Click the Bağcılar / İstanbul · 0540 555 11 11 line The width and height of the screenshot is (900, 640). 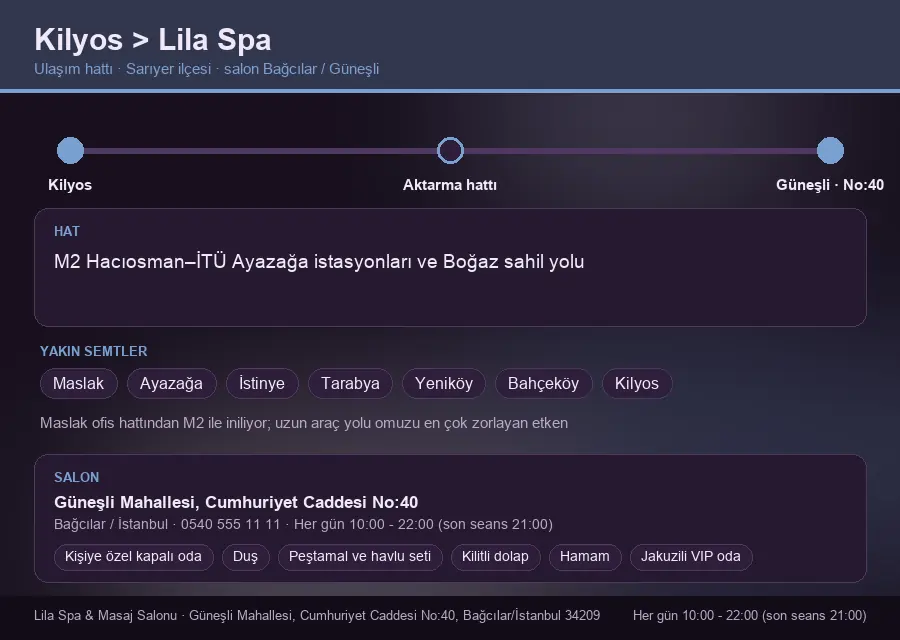(303, 525)
